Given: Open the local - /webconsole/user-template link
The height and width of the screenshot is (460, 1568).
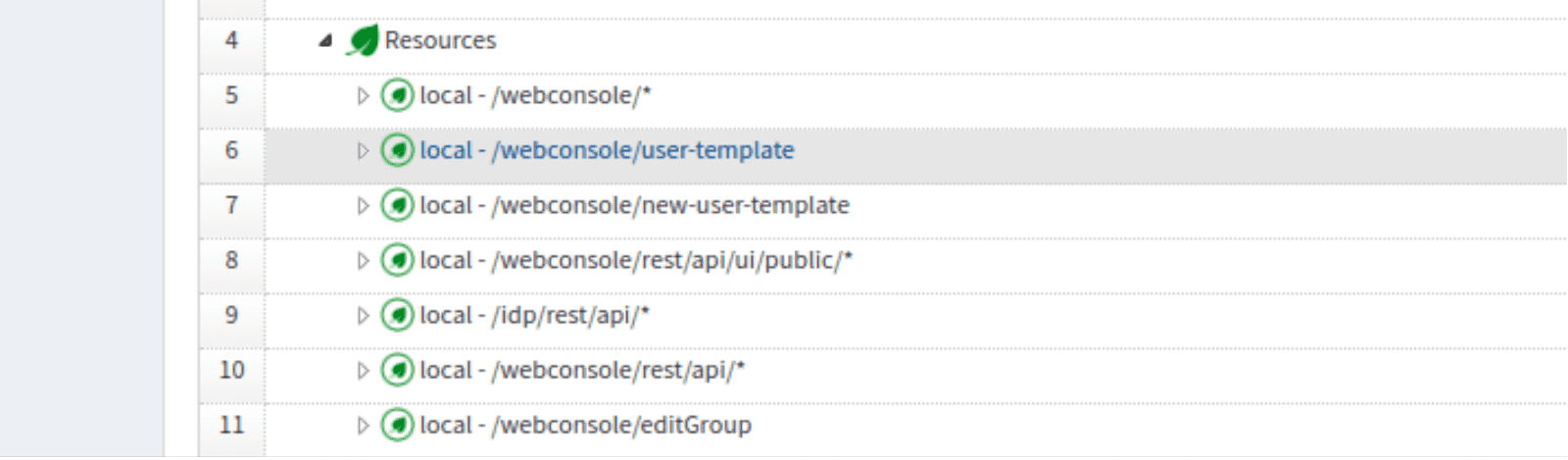Looking at the screenshot, I should pos(607,151).
